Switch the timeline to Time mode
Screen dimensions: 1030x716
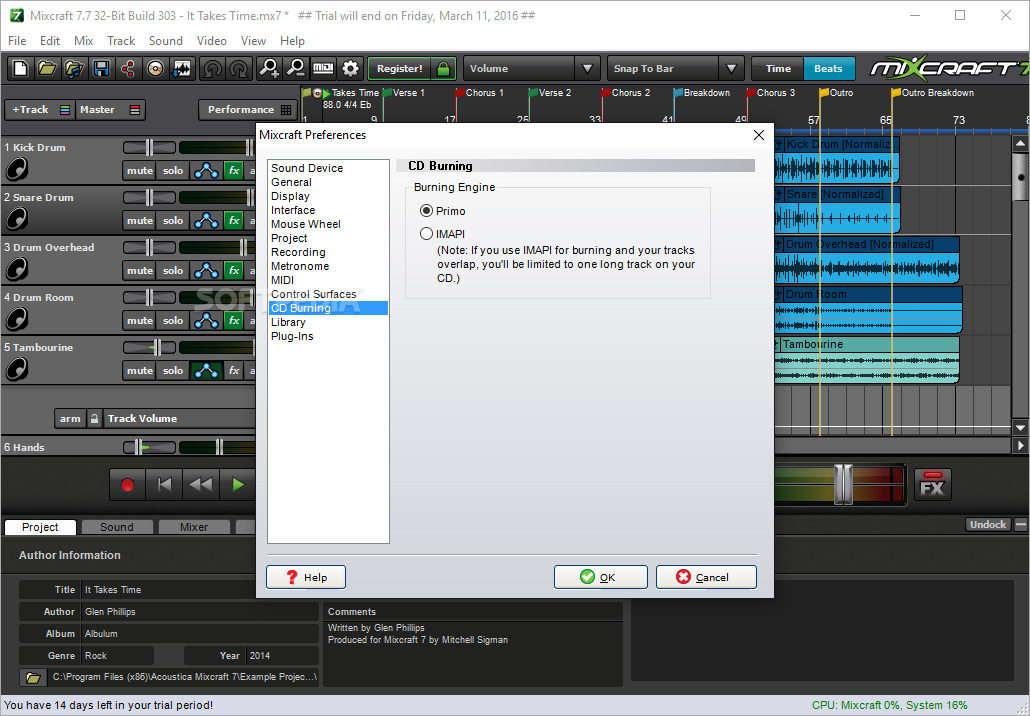778,68
